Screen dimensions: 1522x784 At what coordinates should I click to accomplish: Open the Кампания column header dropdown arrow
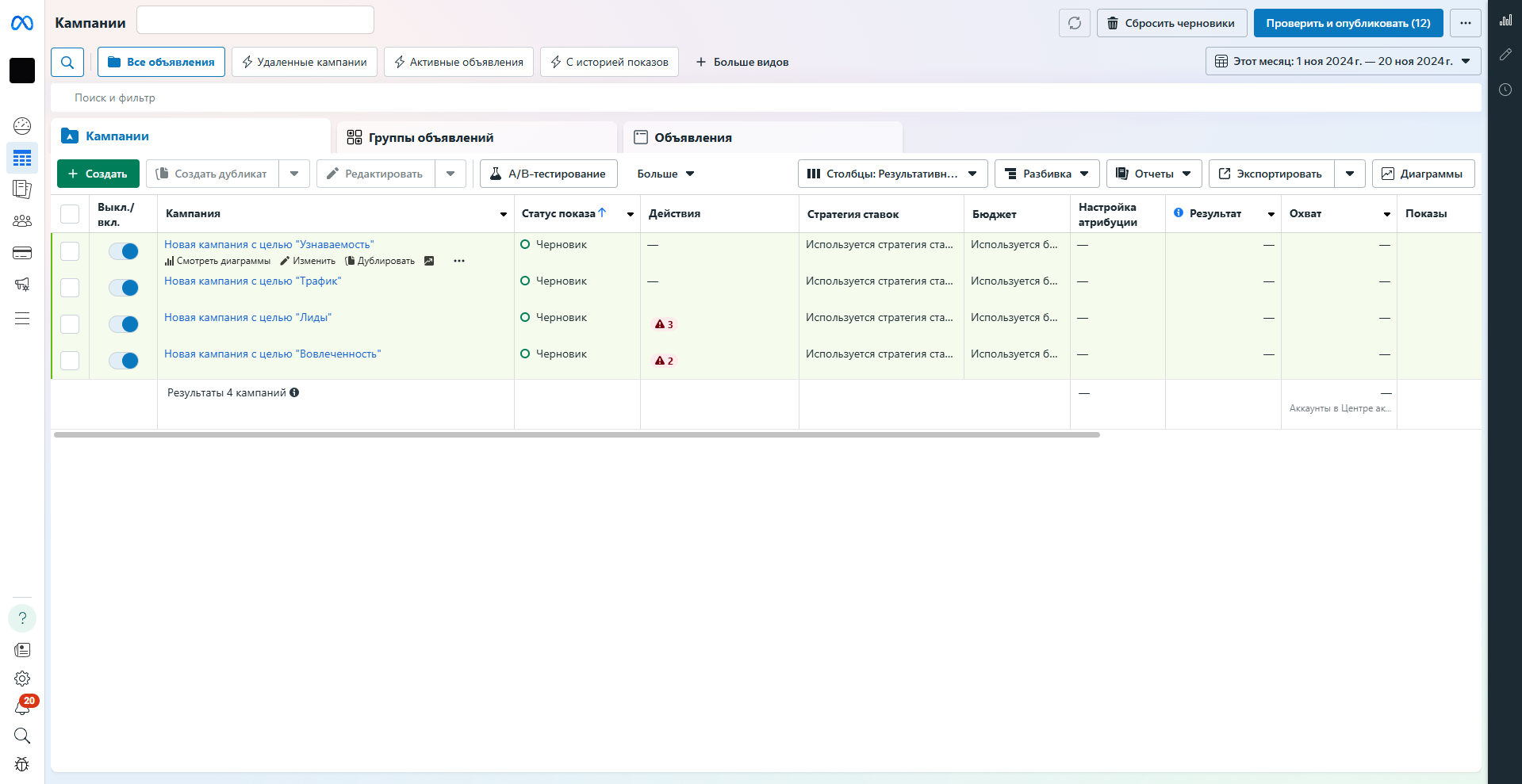(504, 214)
